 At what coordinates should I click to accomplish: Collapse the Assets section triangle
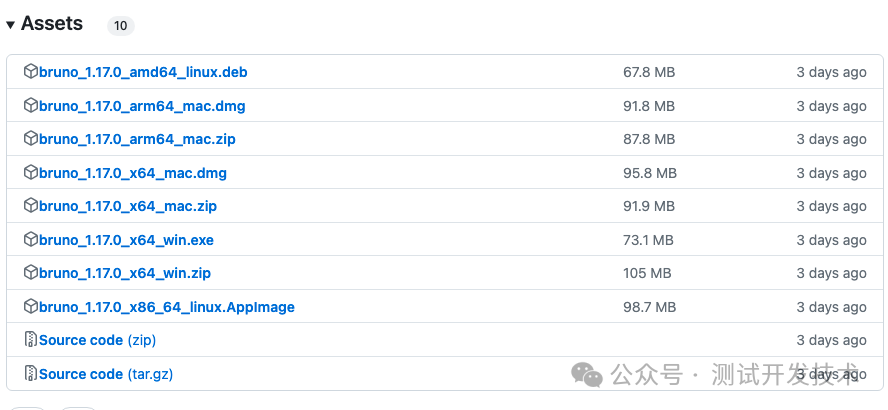click(x=10, y=25)
